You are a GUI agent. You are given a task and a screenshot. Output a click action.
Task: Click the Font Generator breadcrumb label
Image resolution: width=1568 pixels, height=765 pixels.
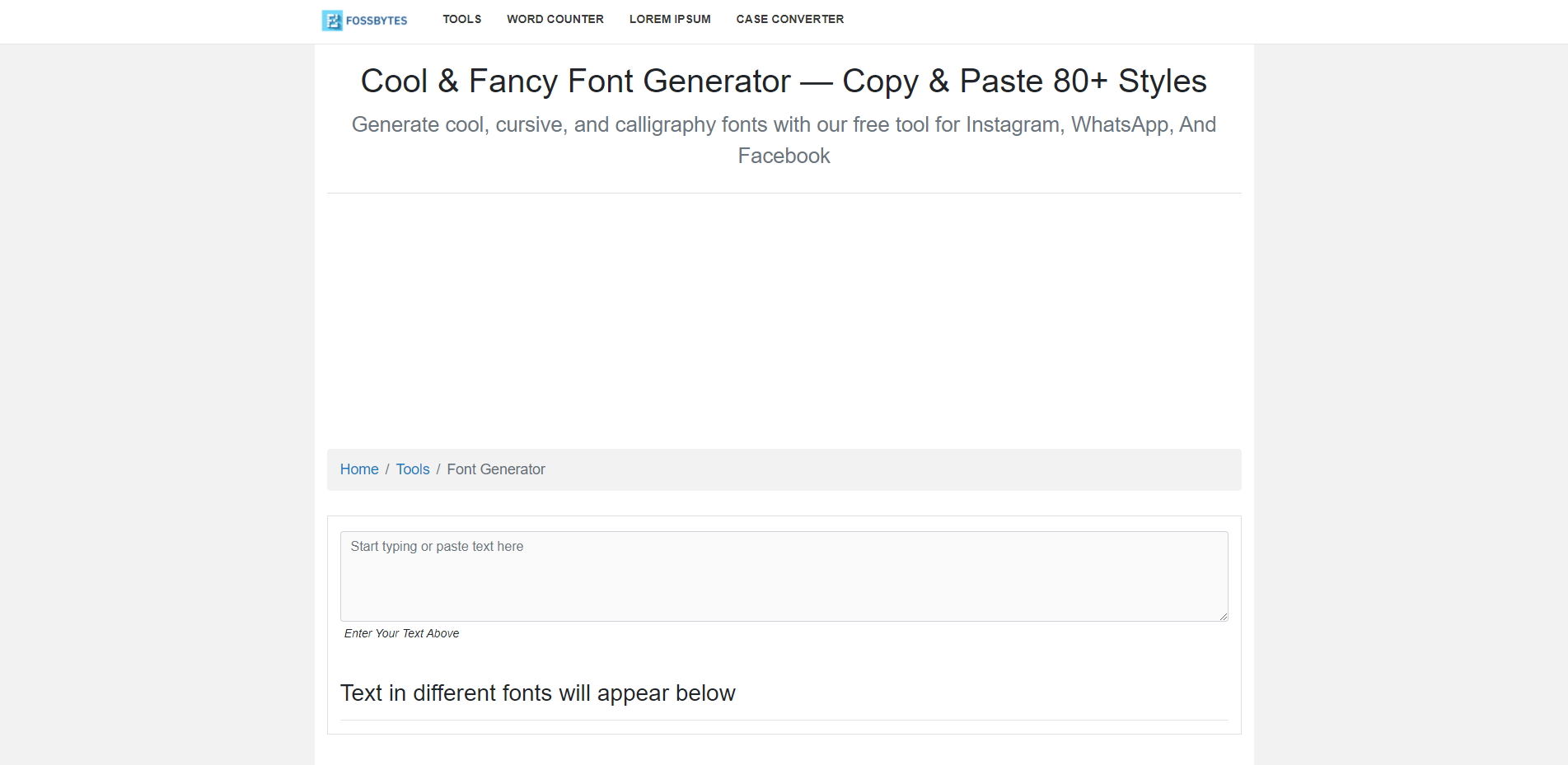pos(495,469)
